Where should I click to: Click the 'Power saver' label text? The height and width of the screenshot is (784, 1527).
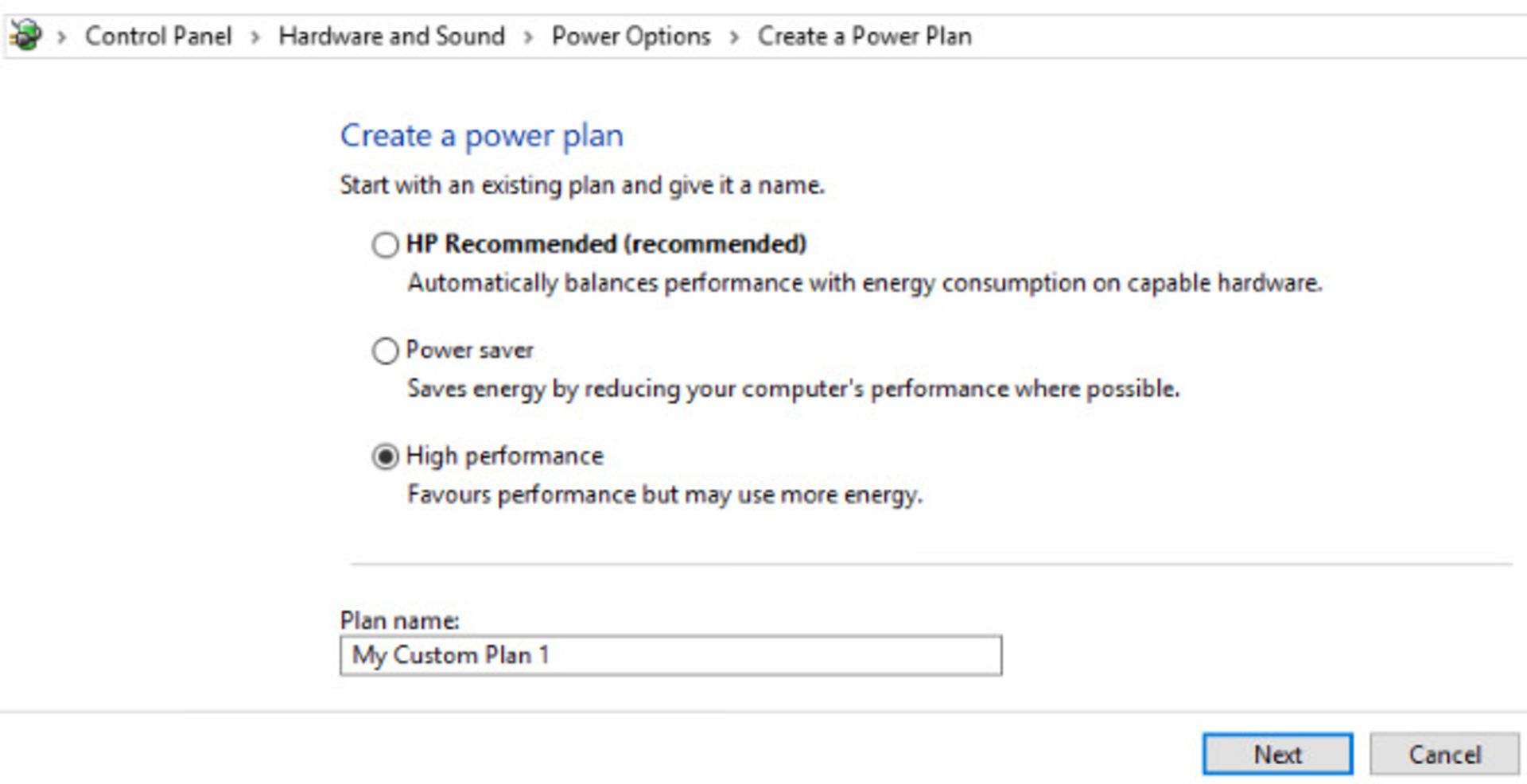(469, 350)
